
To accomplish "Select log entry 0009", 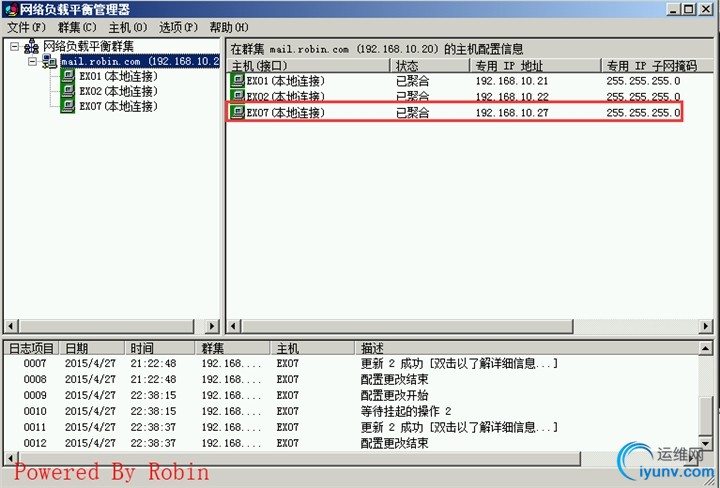I will [351, 395].
